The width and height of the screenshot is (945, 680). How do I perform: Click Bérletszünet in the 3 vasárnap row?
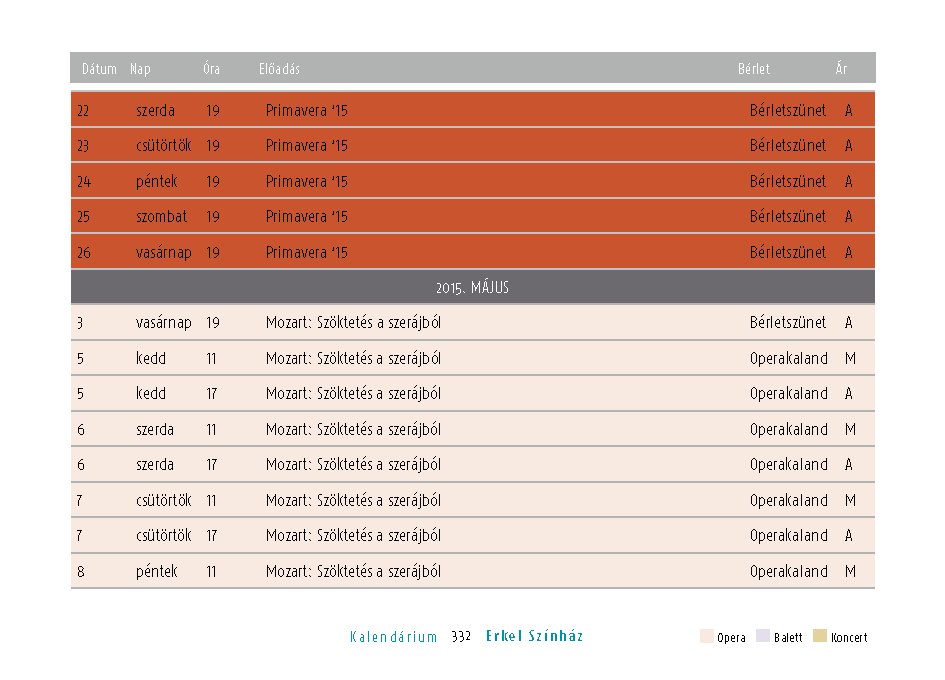tap(788, 323)
